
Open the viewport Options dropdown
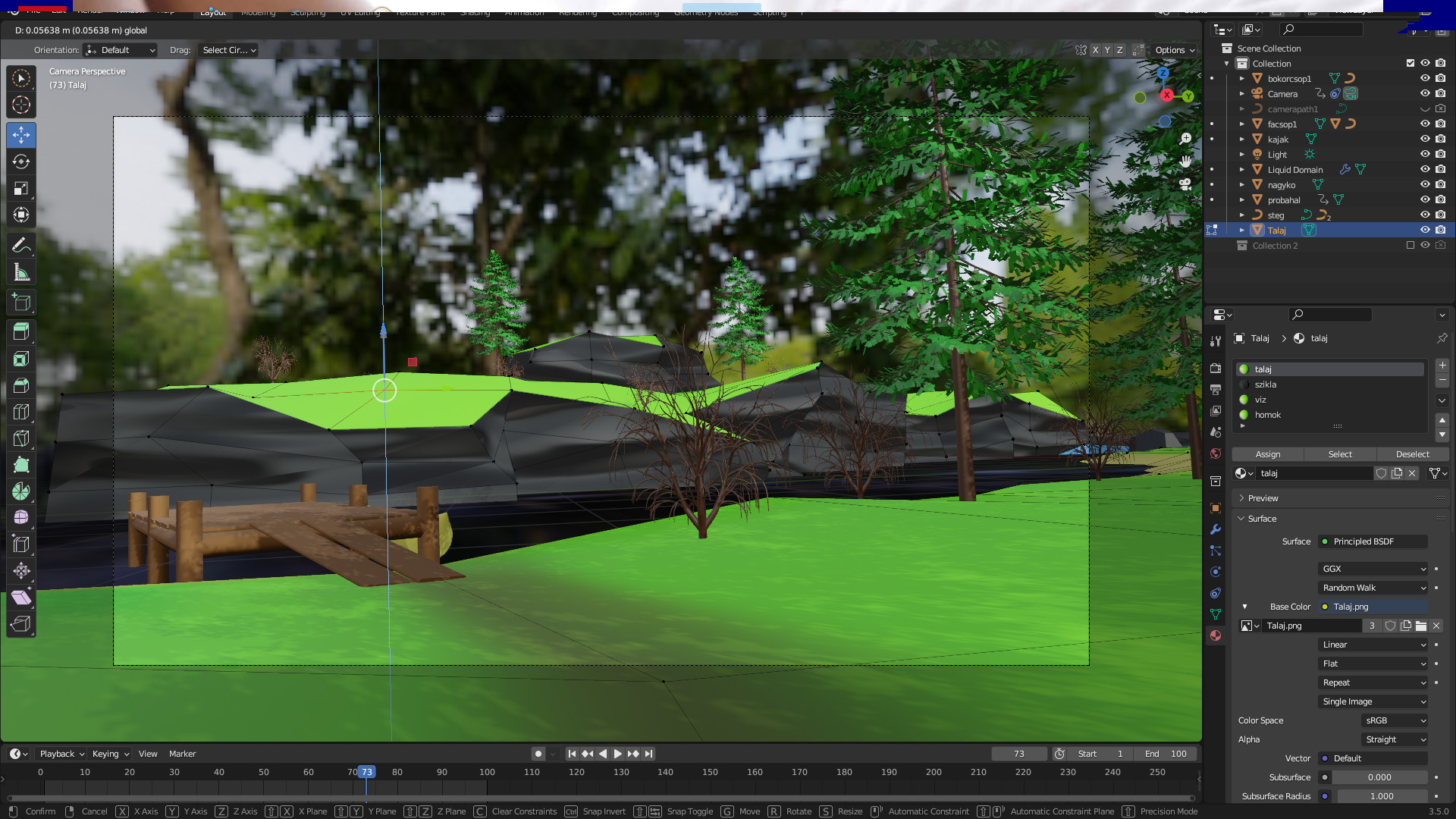(x=1175, y=50)
